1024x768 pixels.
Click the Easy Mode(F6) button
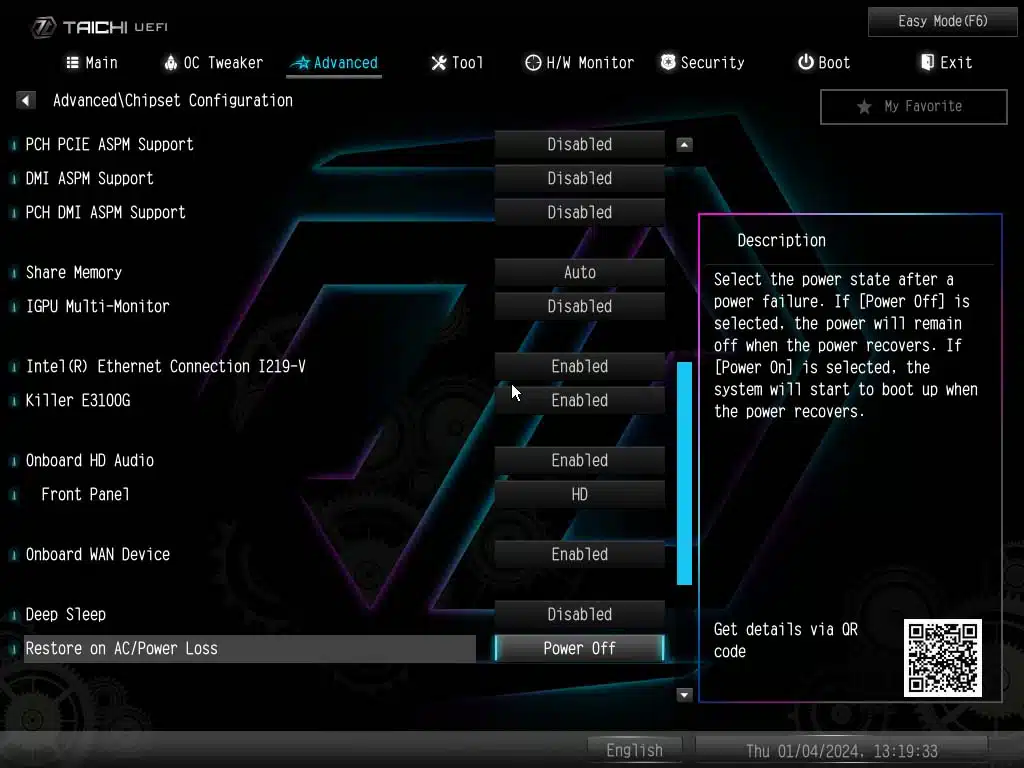[x=943, y=21]
